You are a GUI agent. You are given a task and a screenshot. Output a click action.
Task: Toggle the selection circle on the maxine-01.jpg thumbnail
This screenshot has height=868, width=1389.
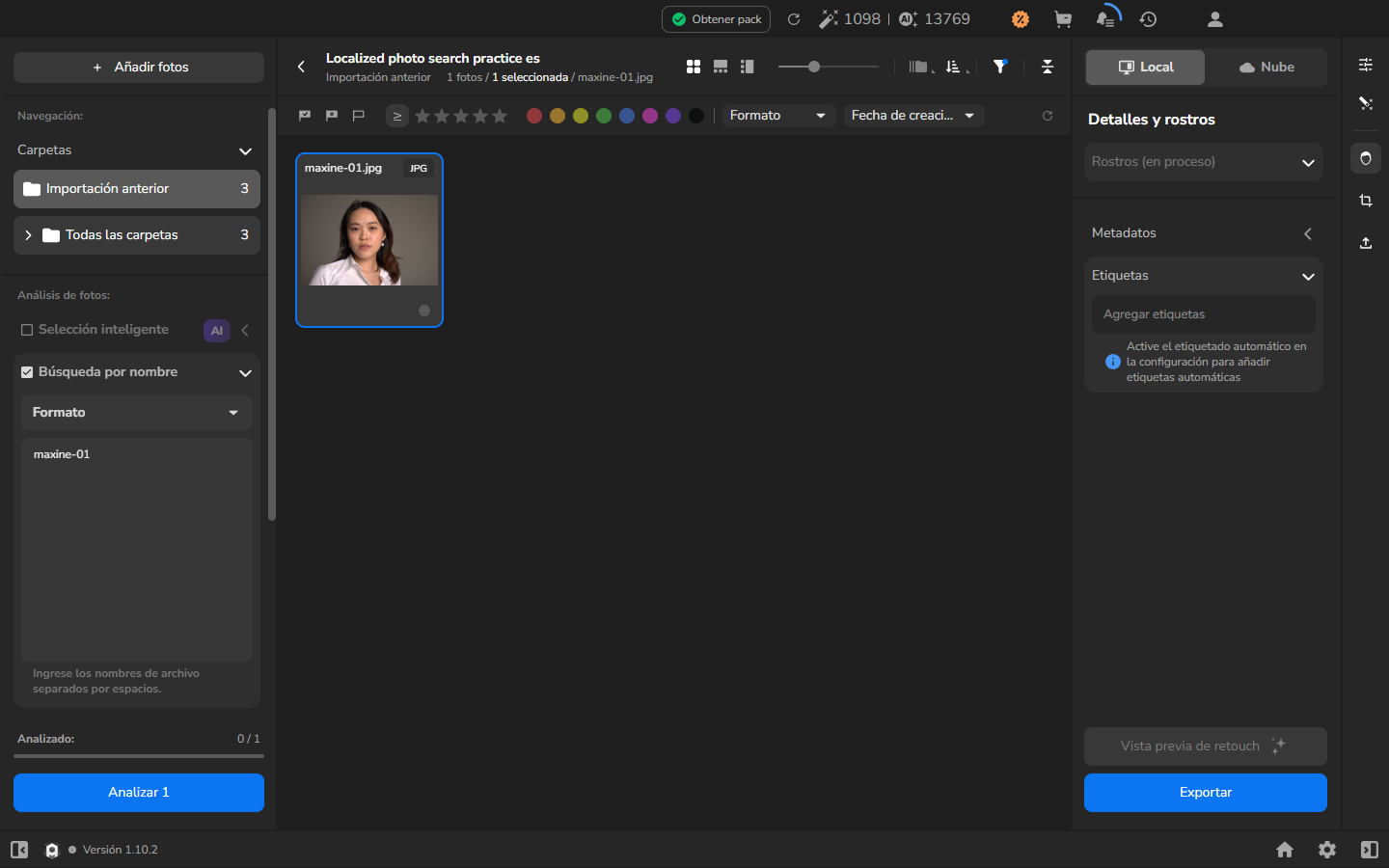424,311
